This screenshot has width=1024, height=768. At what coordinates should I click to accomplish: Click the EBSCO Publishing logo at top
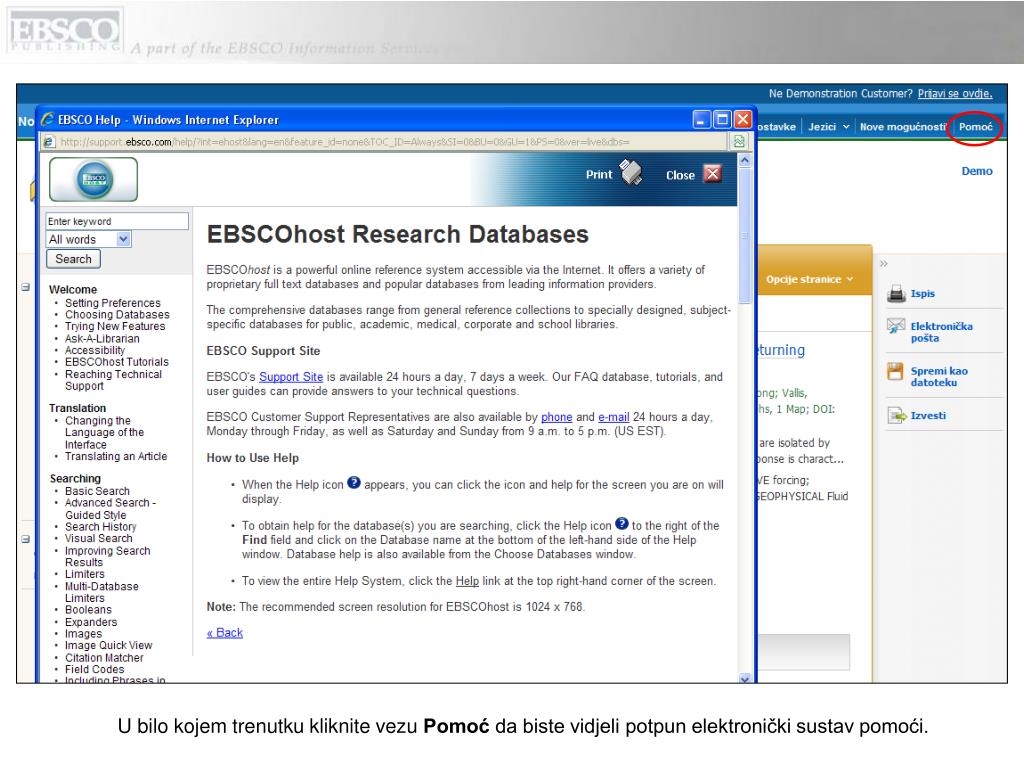(x=64, y=31)
